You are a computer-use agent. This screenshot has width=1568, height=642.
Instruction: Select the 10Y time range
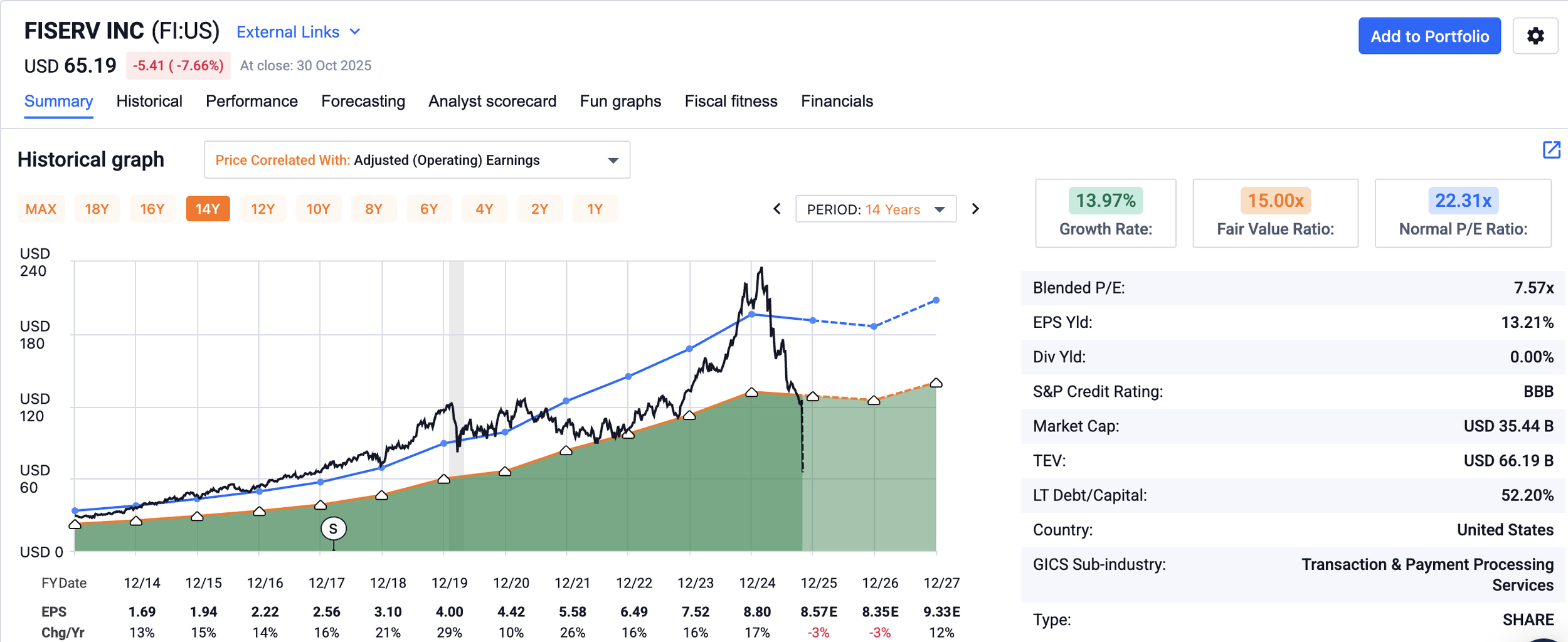(x=318, y=209)
